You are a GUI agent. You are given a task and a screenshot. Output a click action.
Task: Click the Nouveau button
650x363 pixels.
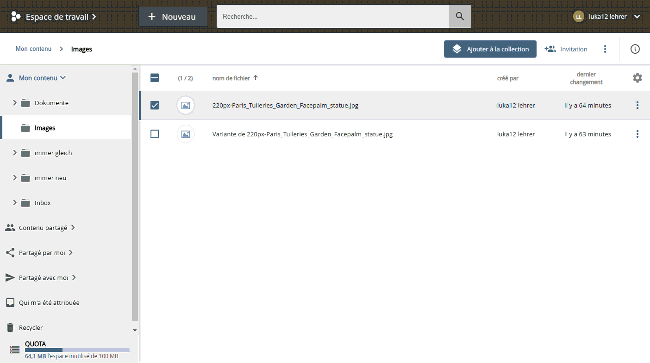(x=173, y=17)
